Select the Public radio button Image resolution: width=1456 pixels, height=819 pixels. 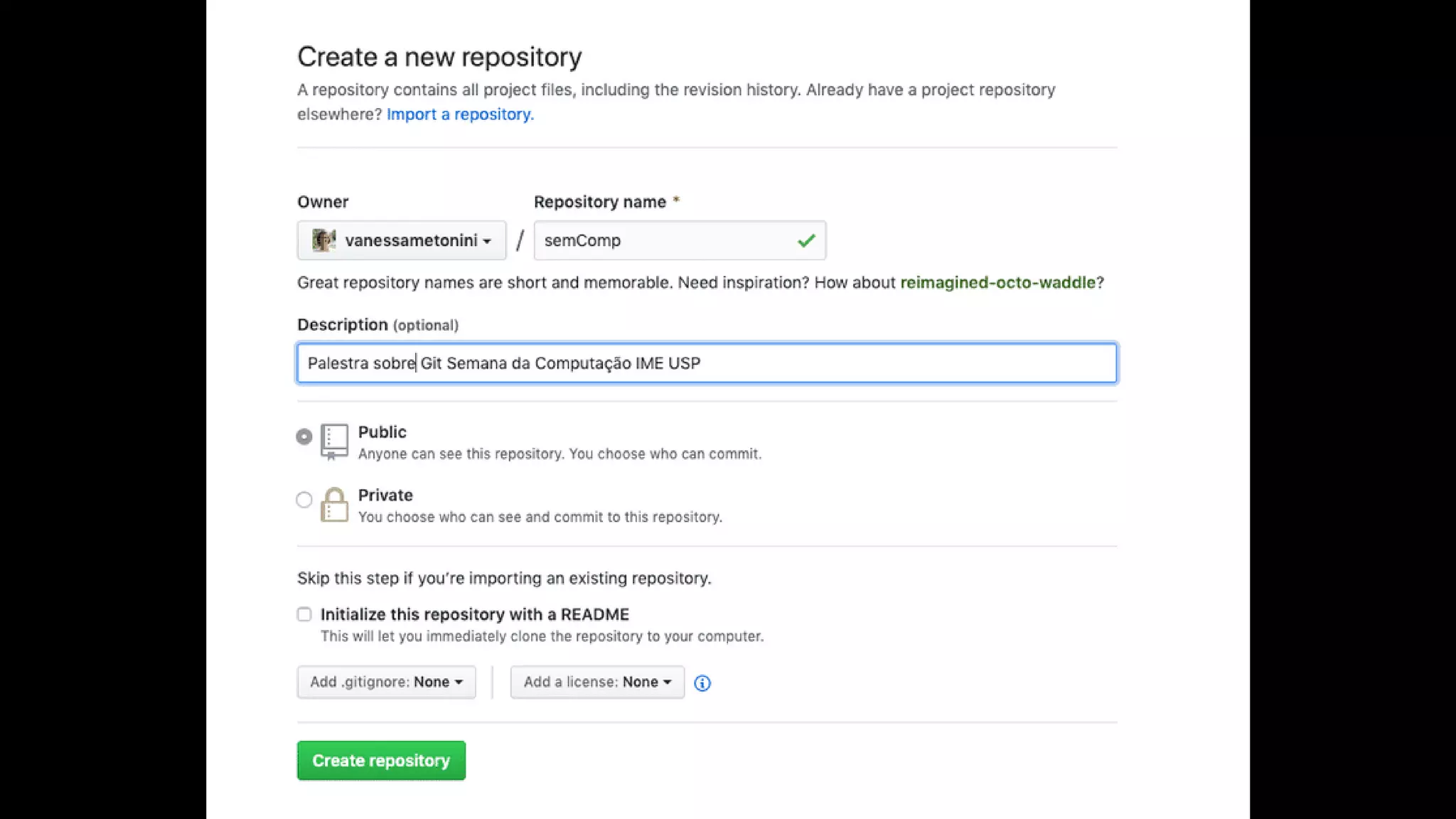304,437
